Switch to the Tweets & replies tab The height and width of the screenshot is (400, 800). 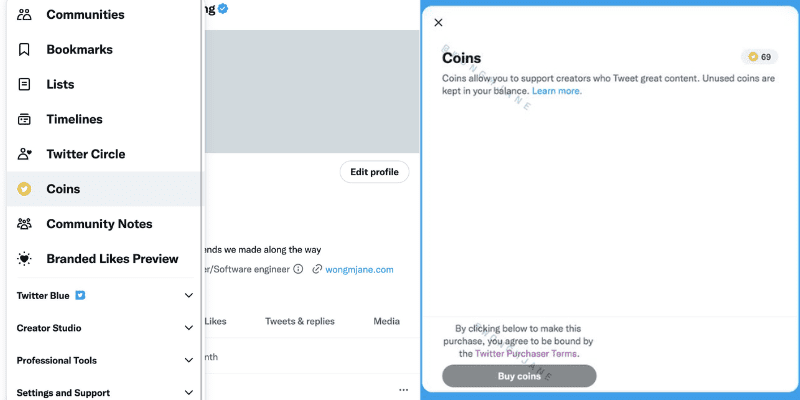pos(300,322)
